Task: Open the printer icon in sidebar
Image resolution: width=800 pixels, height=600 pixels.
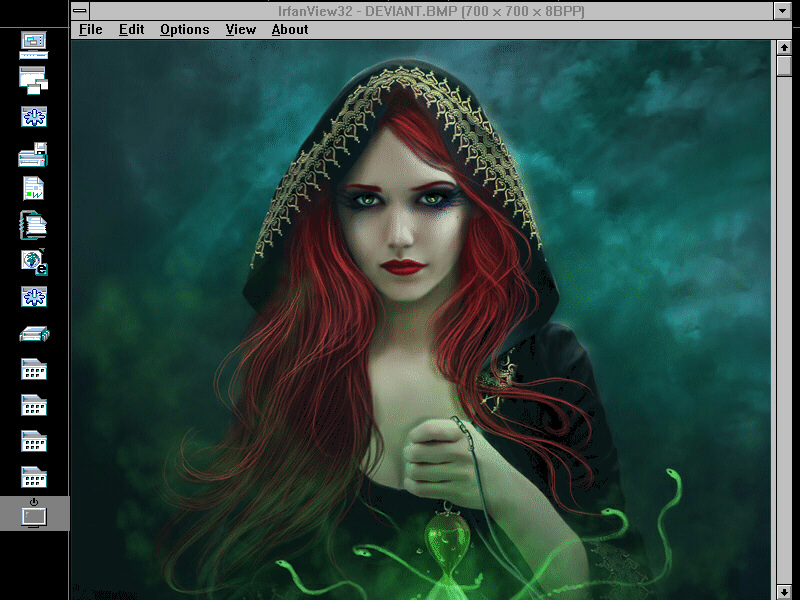Action: coord(34,155)
